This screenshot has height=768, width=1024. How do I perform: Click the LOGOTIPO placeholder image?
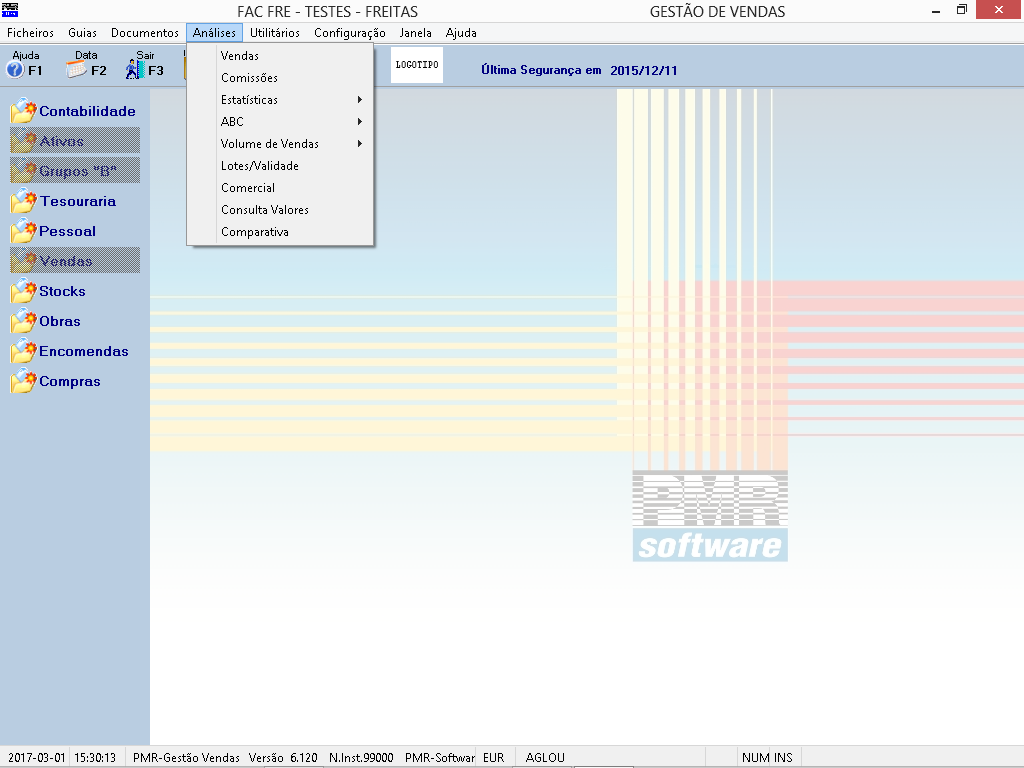click(x=417, y=65)
